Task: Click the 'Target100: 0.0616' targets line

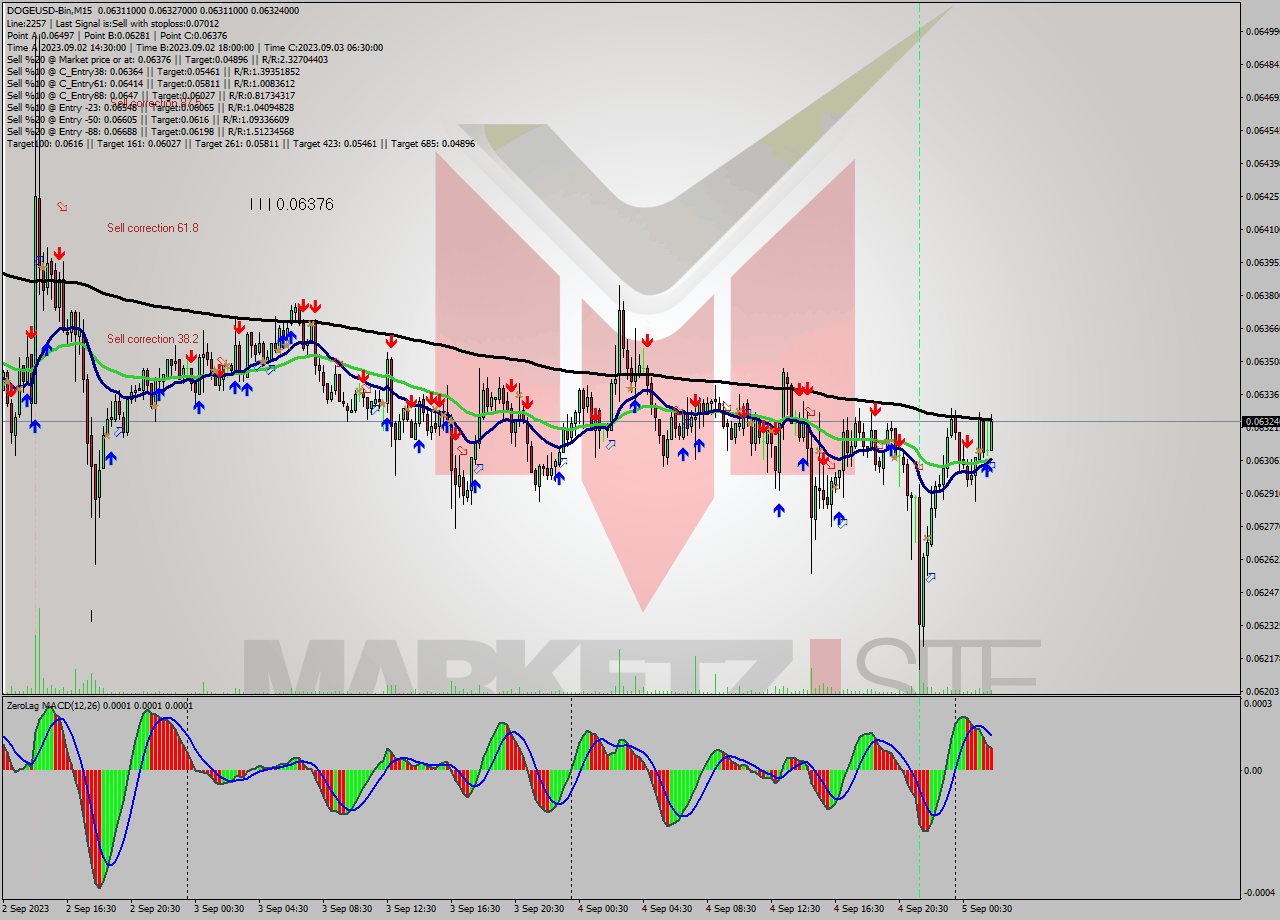Action: point(241,143)
